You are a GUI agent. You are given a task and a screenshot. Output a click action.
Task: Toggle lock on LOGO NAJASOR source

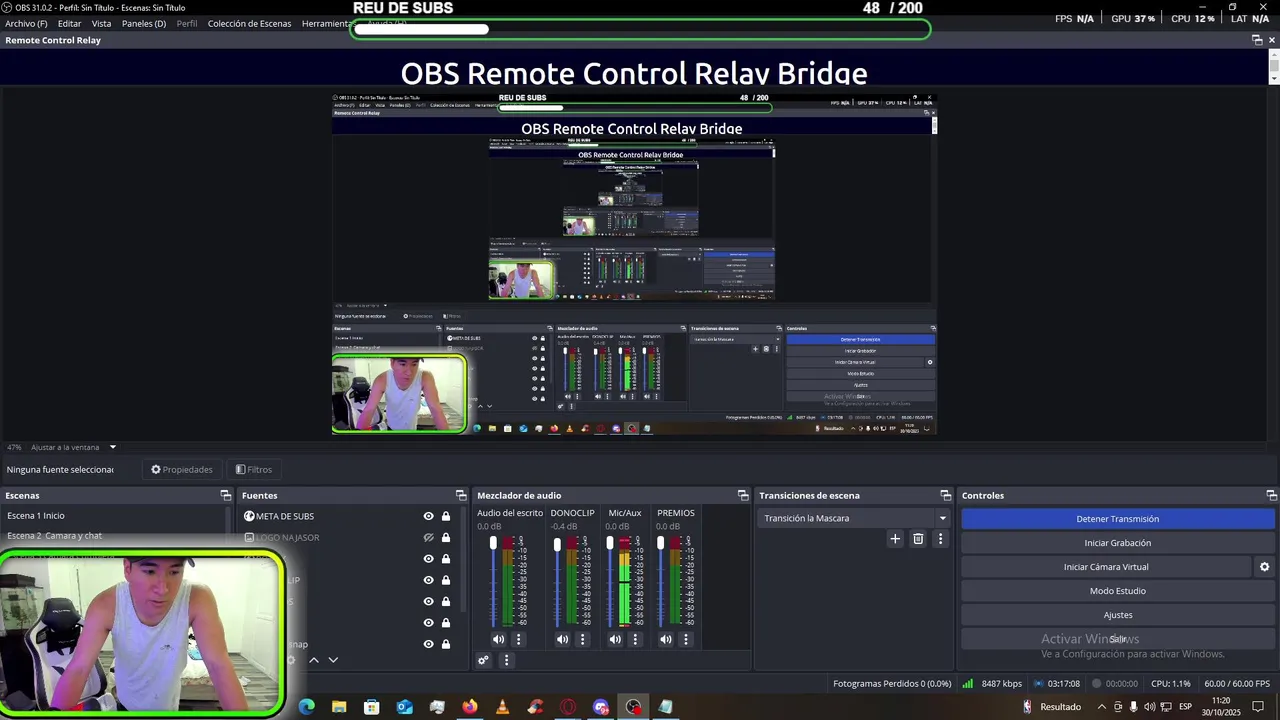pos(446,538)
